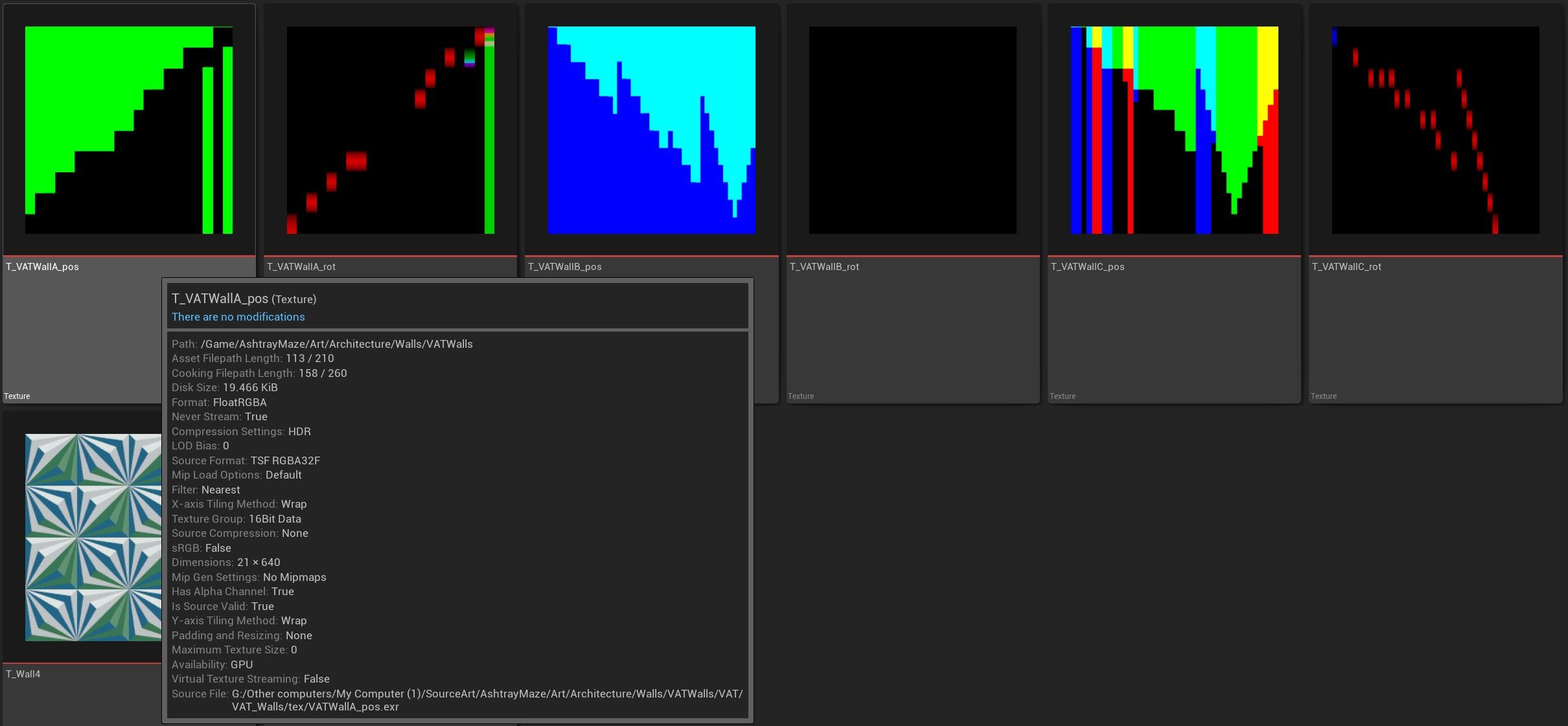The width and height of the screenshot is (1568, 726).
Task: Click the Dimensions value 21 × 640
Action: 259,562
